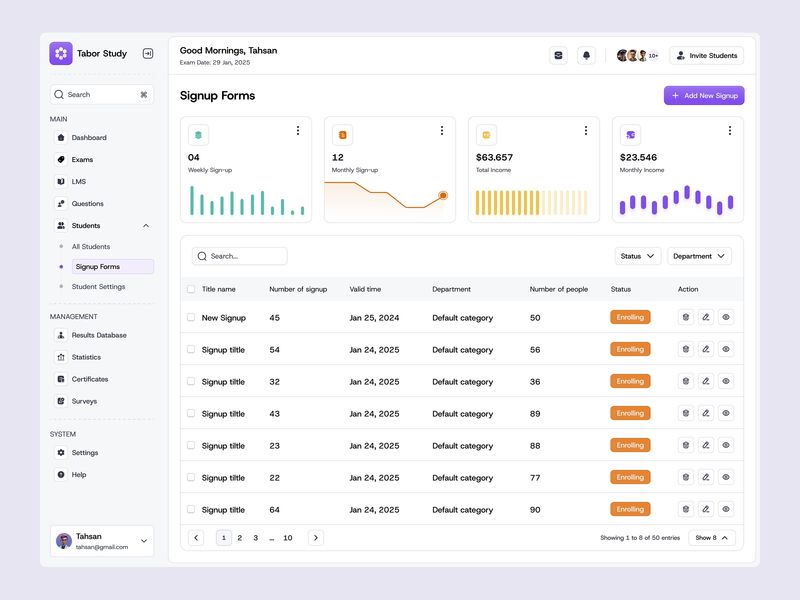The width and height of the screenshot is (800, 600).
Task: Open Exams in sidebar
Action: (x=82, y=160)
